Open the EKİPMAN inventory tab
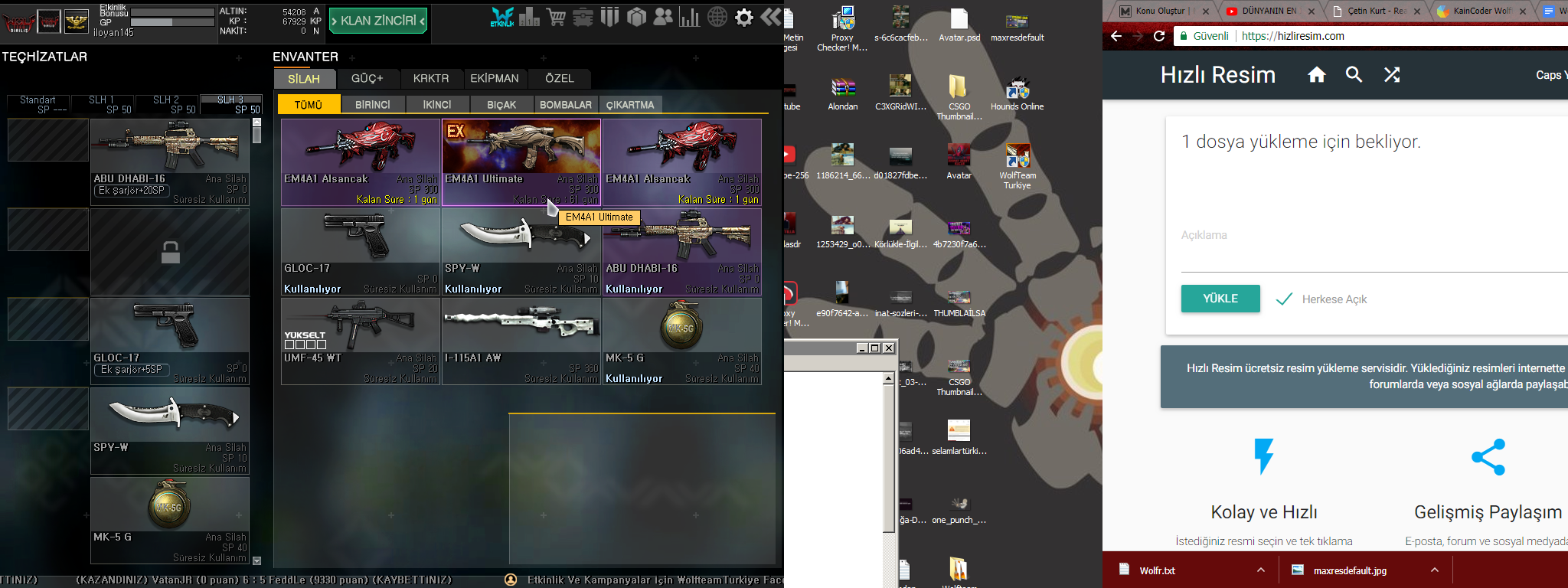Image resolution: width=1568 pixels, height=588 pixels. (495, 79)
